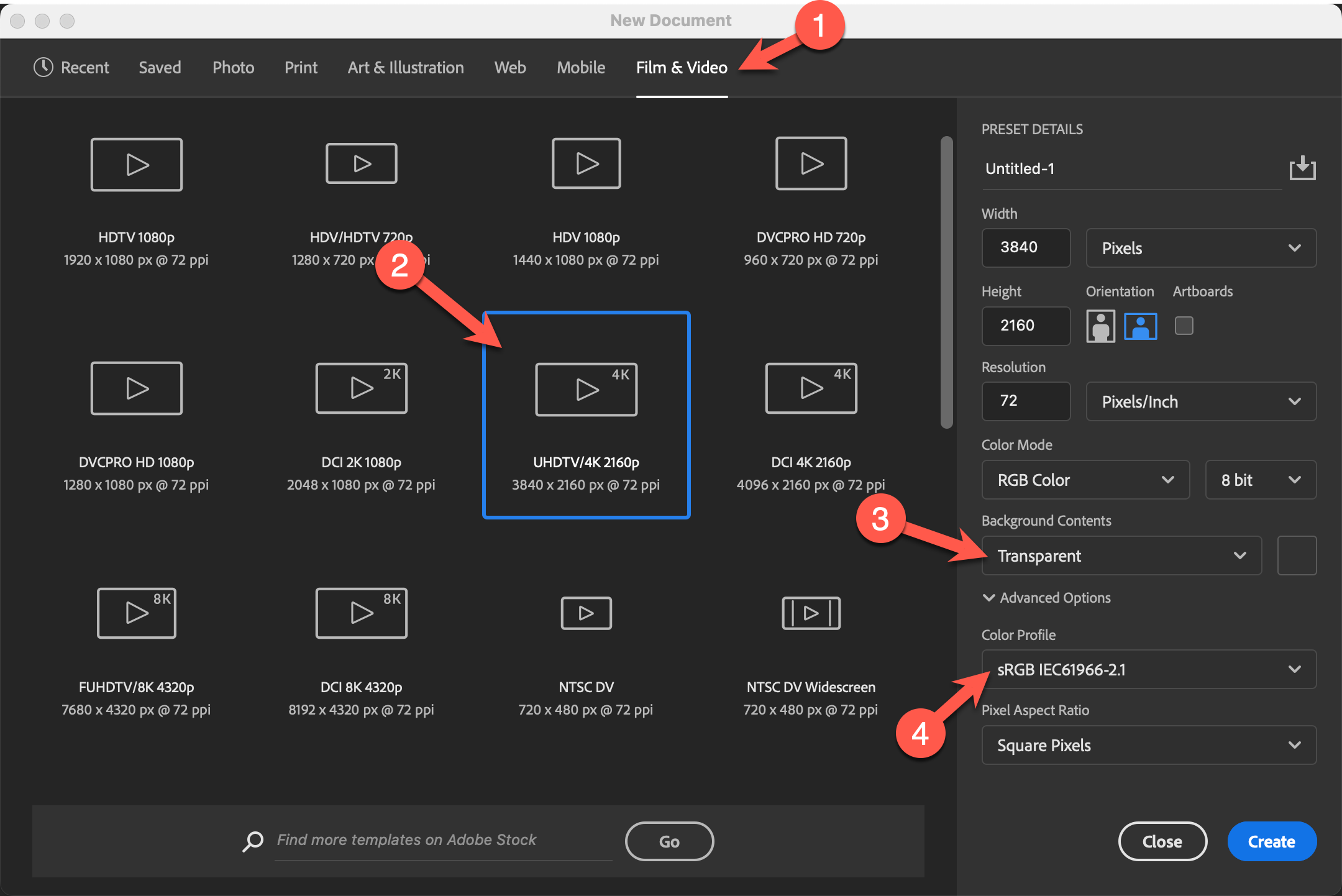The width and height of the screenshot is (1342, 896).
Task: Select landscape orientation button
Action: (x=1141, y=326)
